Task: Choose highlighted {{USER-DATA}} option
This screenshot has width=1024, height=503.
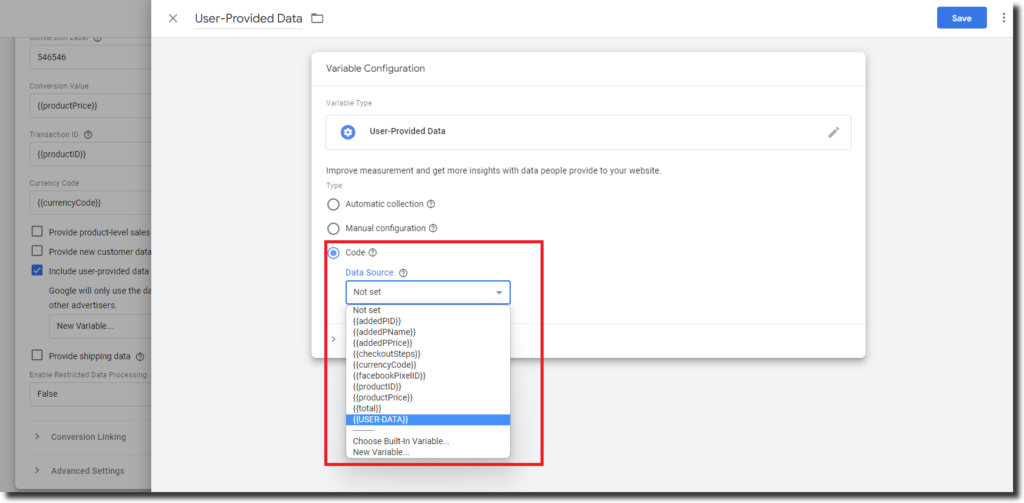Action: pos(428,419)
